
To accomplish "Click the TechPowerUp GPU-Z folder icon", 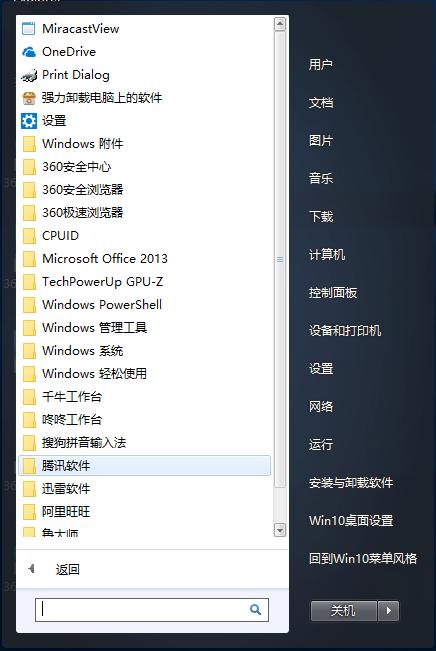I will pos(29,282).
